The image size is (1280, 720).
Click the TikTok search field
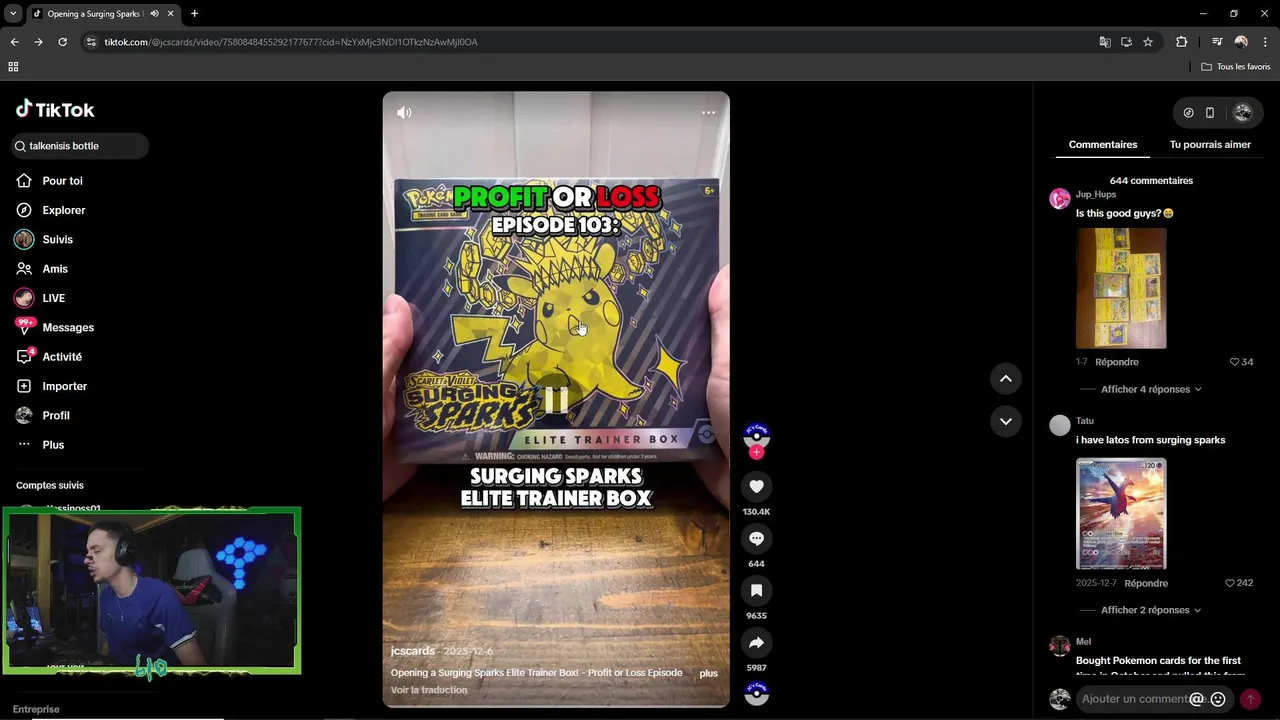(x=79, y=146)
